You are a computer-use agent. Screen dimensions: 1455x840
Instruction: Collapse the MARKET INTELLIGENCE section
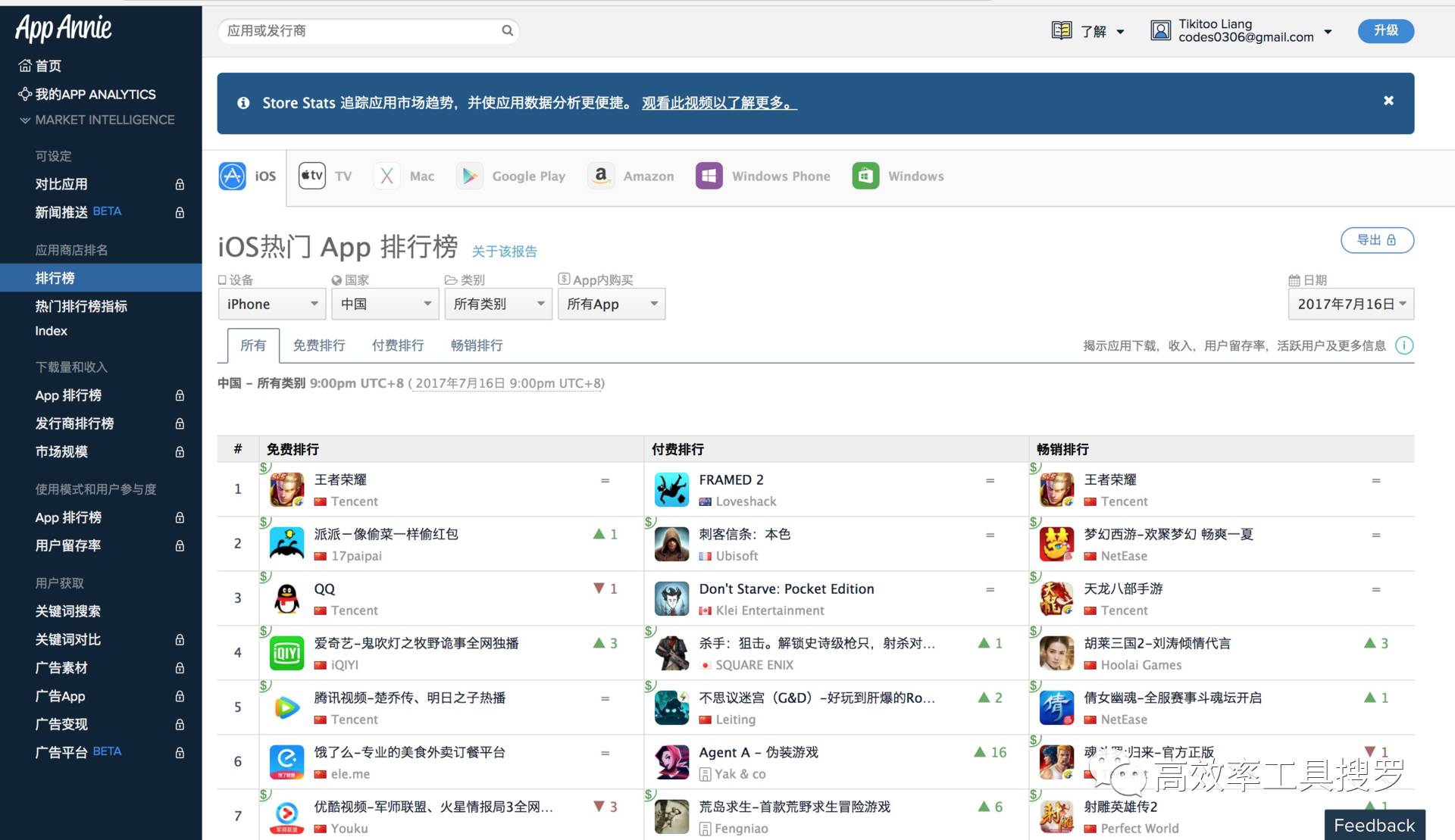(97, 120)
